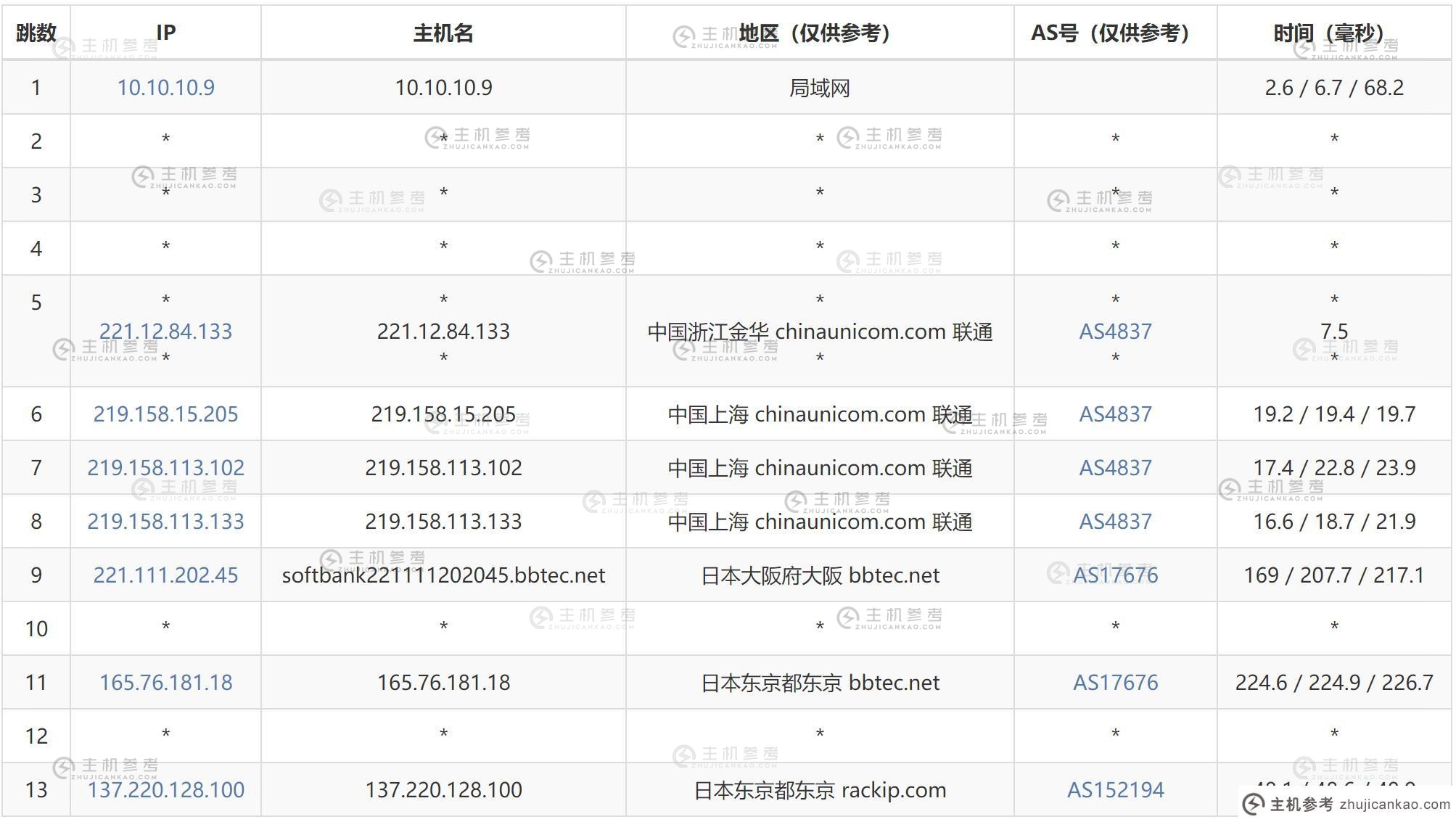Screen dimensions: 1456x822
Task: Select time cell 16.6 / 18.7 / 21.9
Action: pyautogui.click(x=1334, y=522)
